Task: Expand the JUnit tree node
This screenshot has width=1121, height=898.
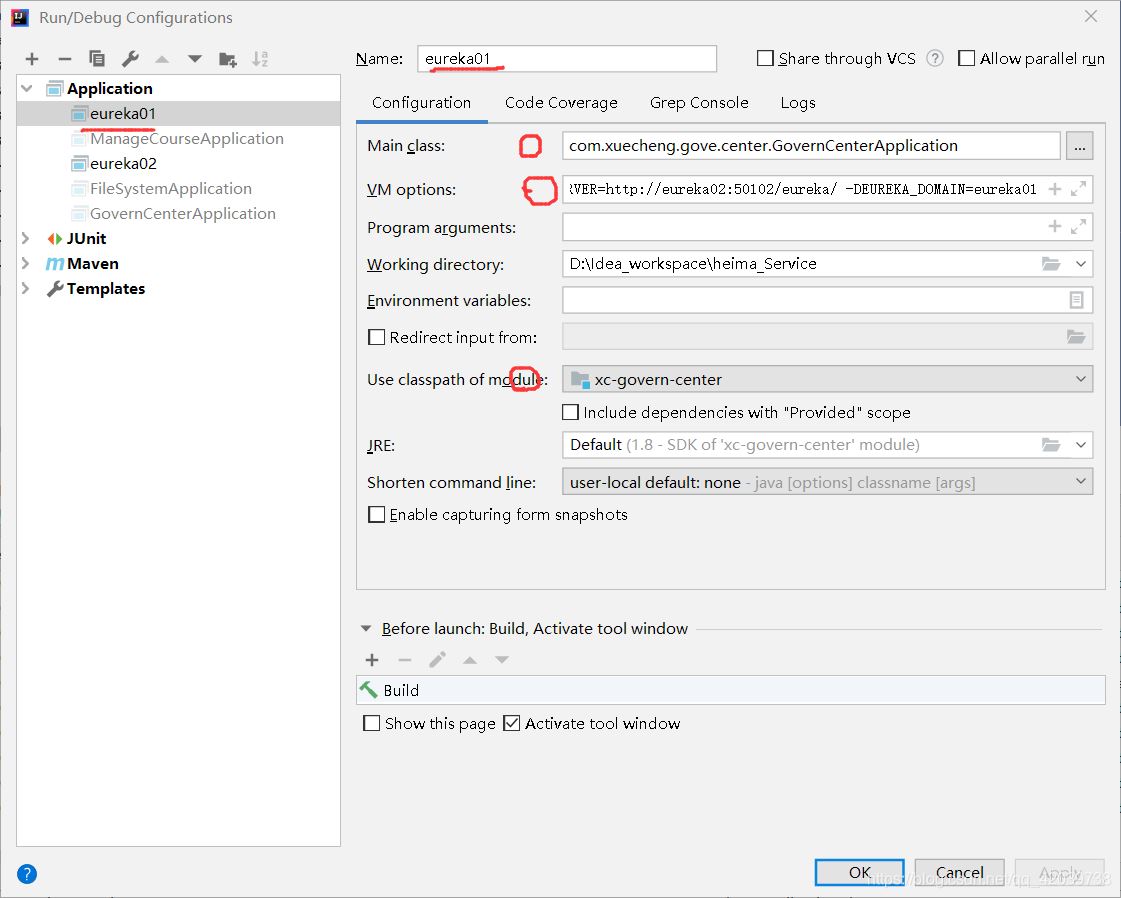Action: point(27,238)
